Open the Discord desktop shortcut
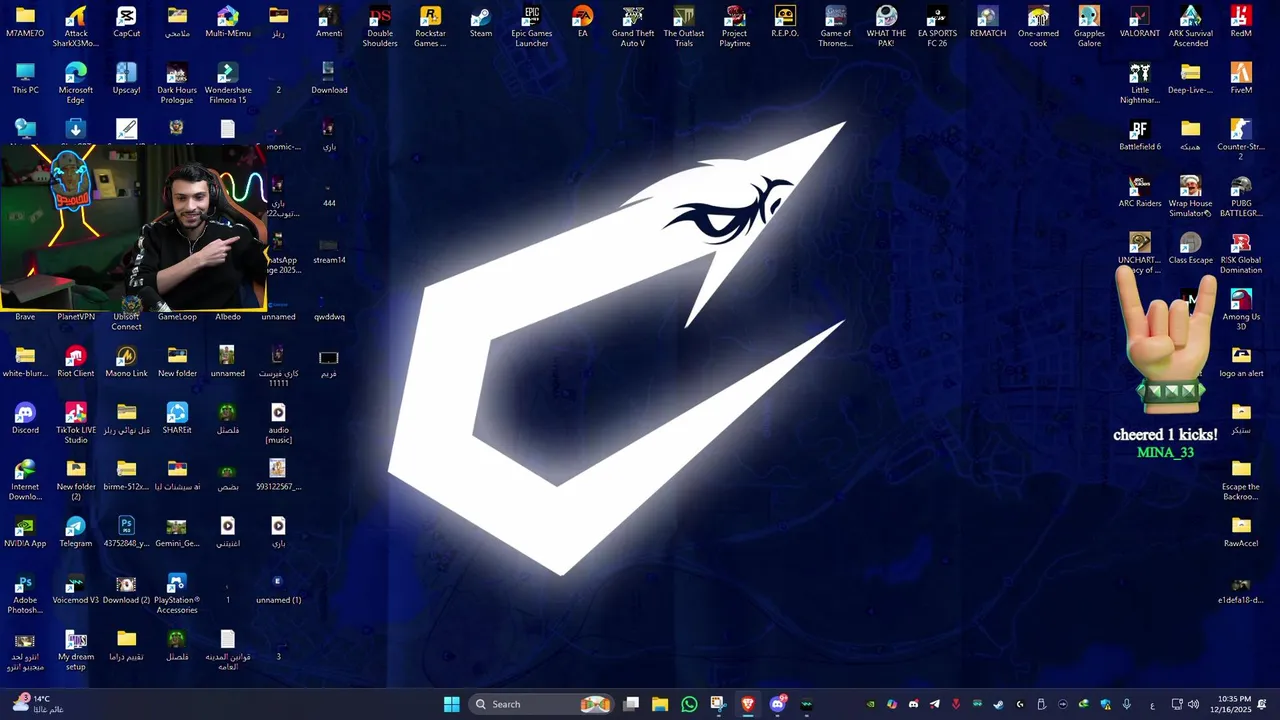Screen dimensions: 1280x720 25,420
